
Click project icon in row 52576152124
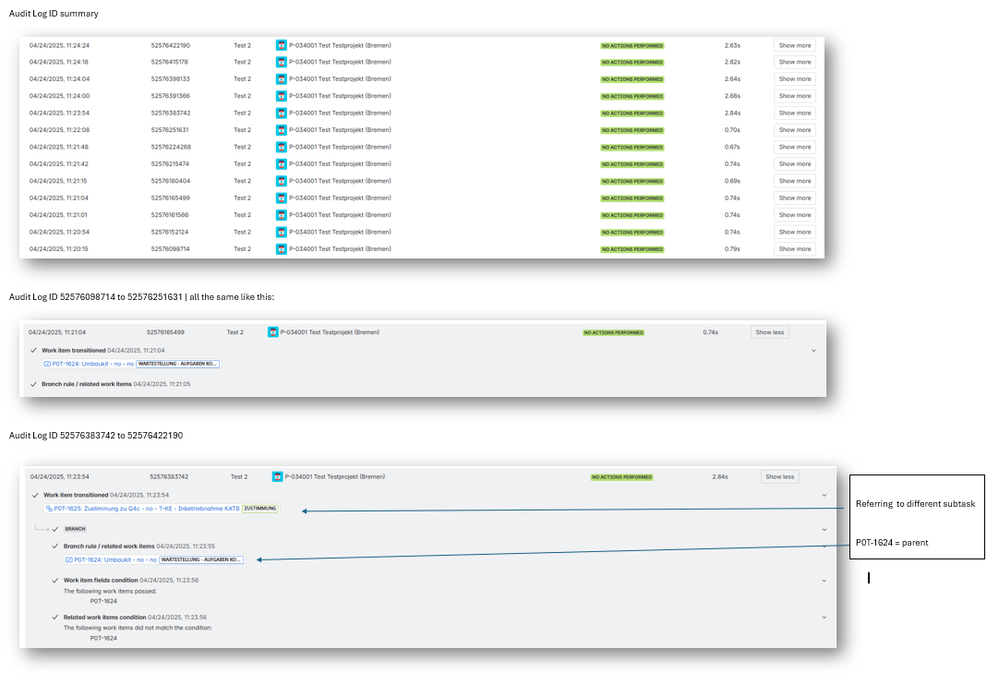click(x=281, y=232)
